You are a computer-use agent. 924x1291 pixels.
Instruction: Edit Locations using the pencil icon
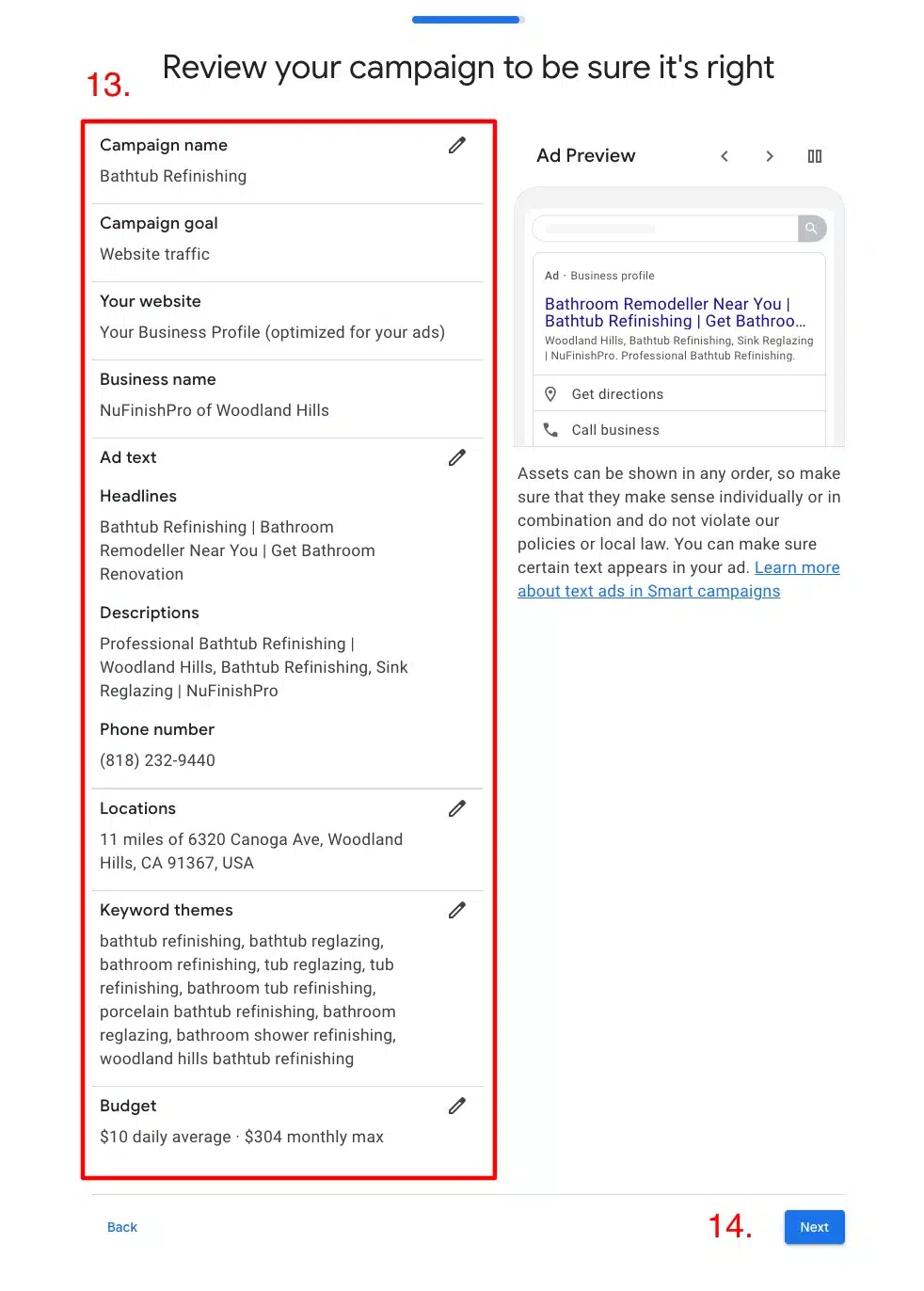pyautogui.click(x=457, y=808)
